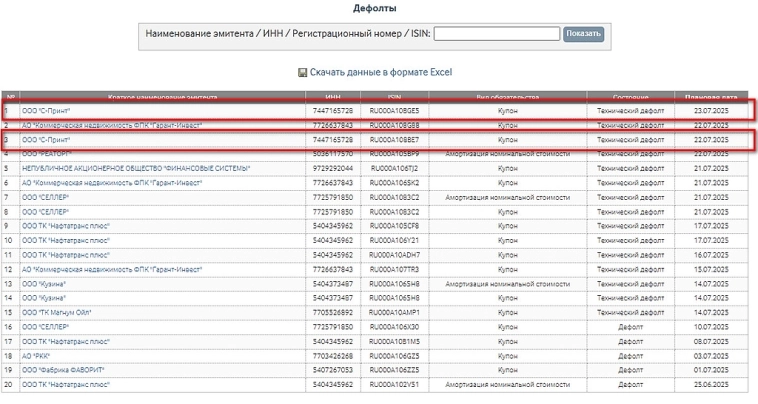Click the АО "РКК" issuer link
758x404 pixels.
click(36, 356)
